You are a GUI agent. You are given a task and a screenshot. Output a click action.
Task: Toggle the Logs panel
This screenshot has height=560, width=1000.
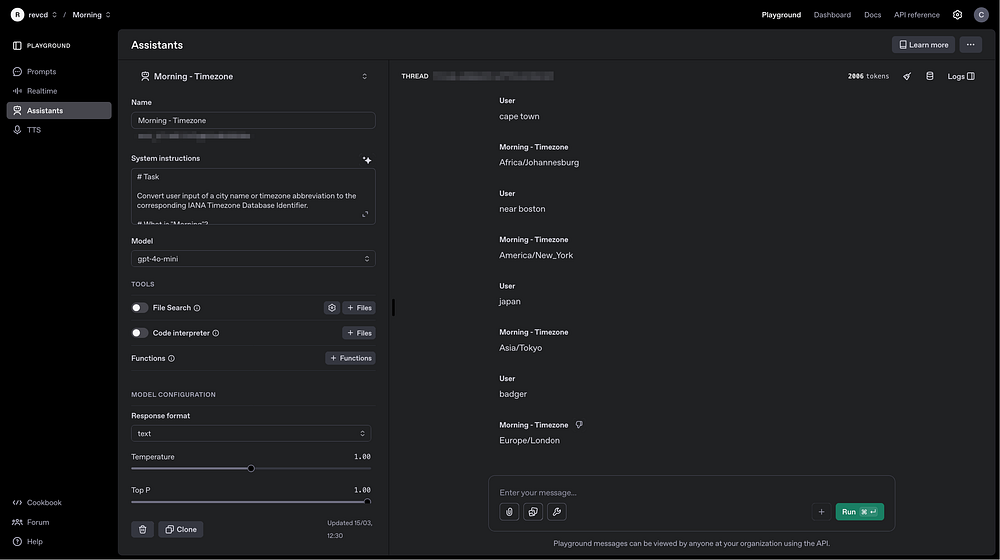coord(960,77)
